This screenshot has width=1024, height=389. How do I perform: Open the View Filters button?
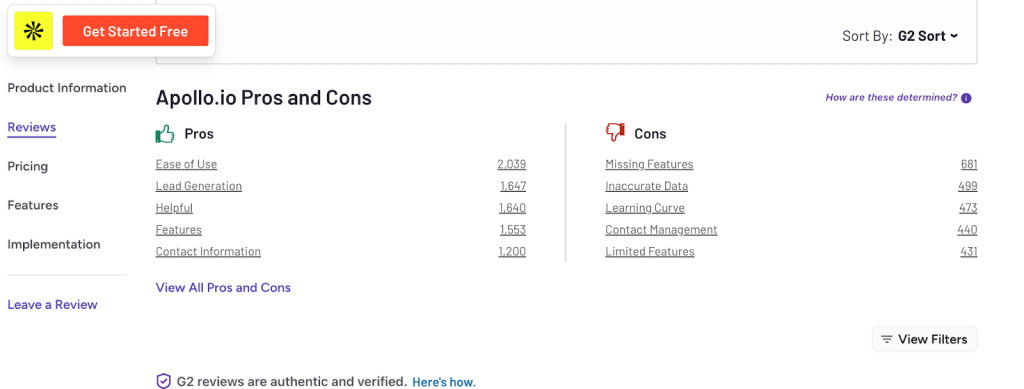coord(924,339)
